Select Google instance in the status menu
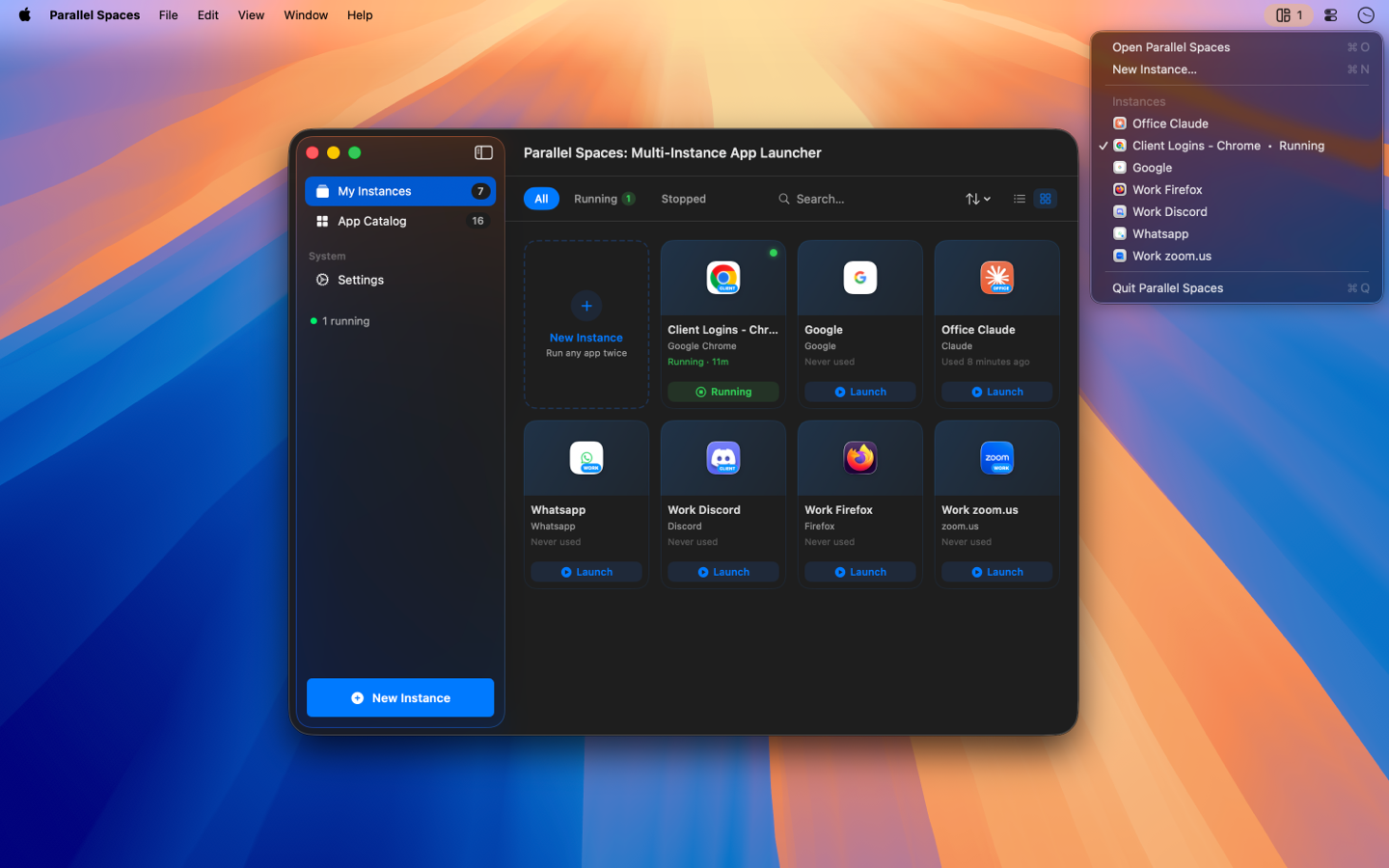Image resolution: width=1389 pixels, height=868 pixels. click(1237, 168)
